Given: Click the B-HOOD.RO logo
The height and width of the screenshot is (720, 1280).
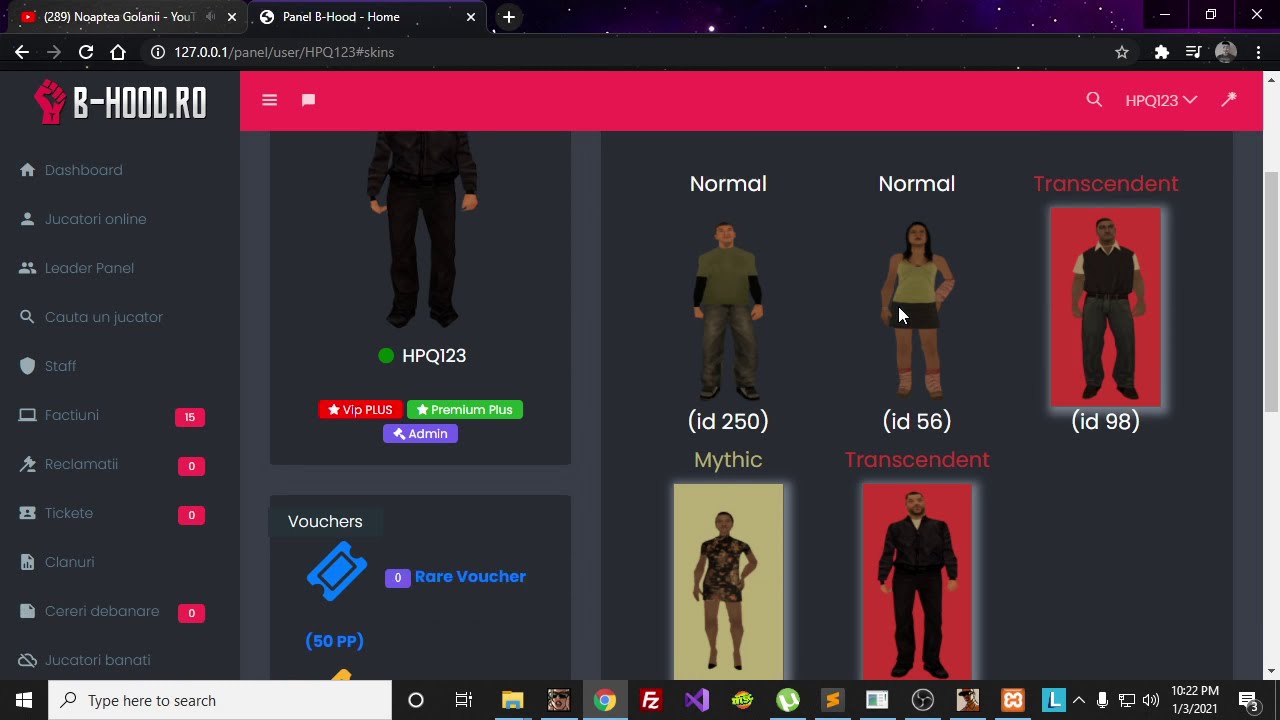Looking at the screenshot, I should click(120, 101).
